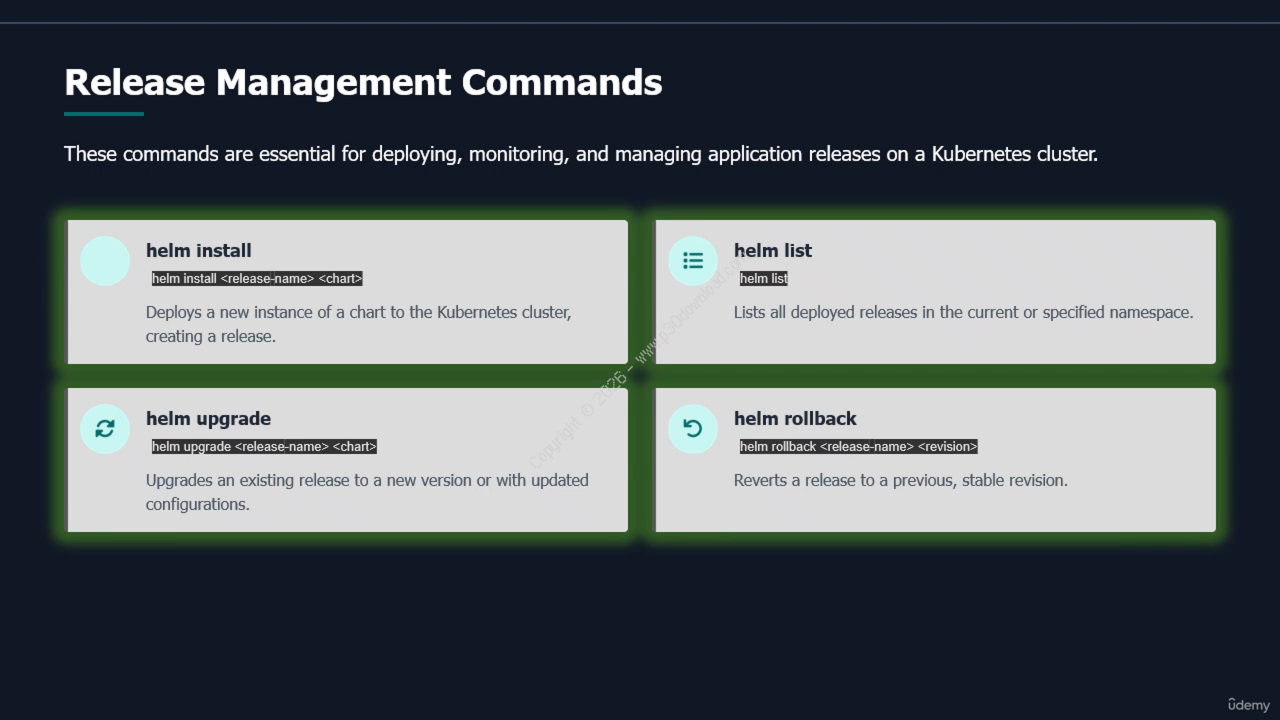
Task: Select the "helm list" card heading
Action: pyautogui.click(x=772, y=251)
